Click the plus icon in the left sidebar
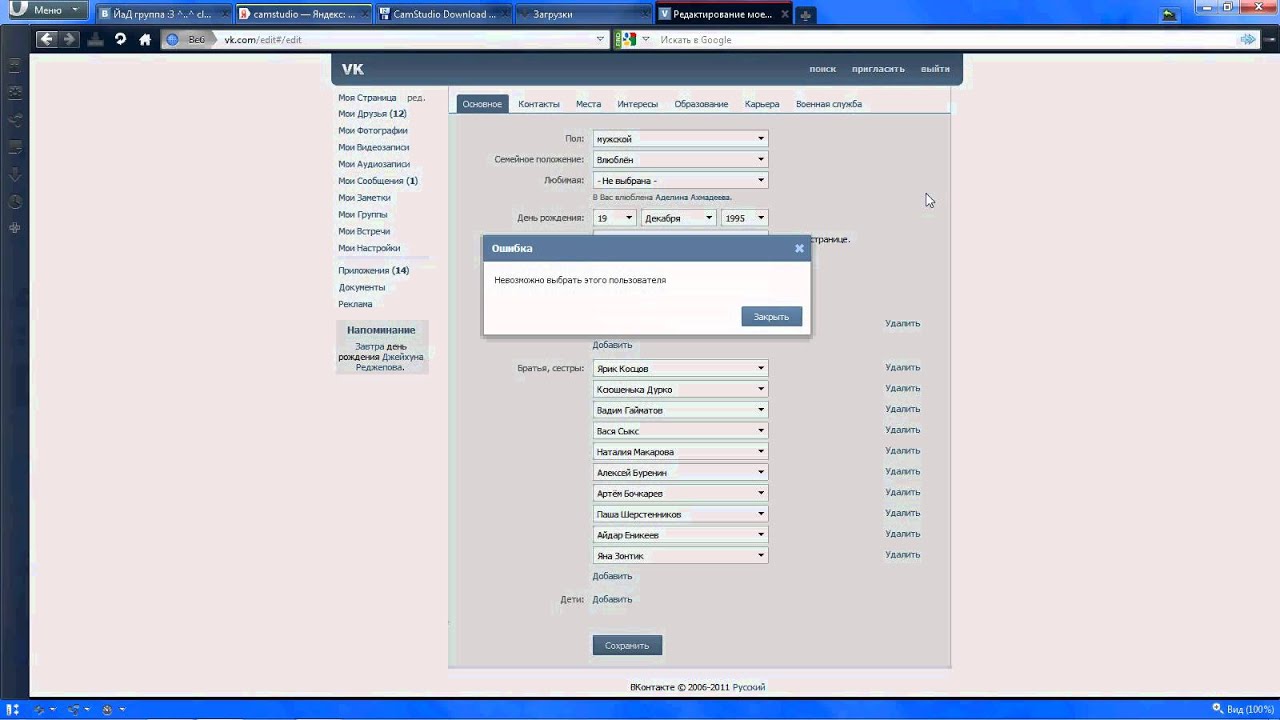Image resolution: width=1280 pixels, height=720 pixels. coord(15,228)
